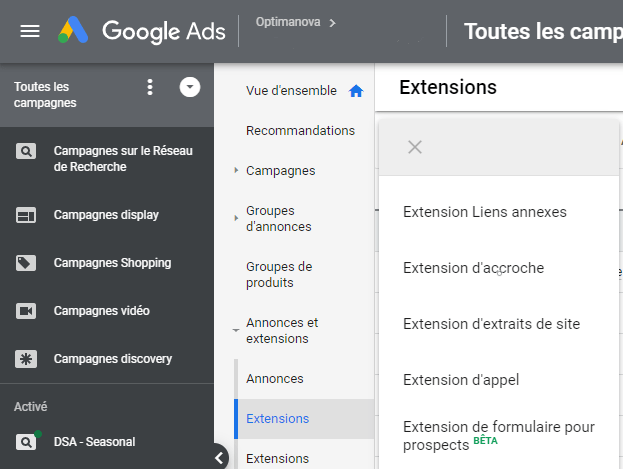Viewport: 623px width, 469px height.
Task: Click the discovery asterisk icon
Action: [26, 359]
